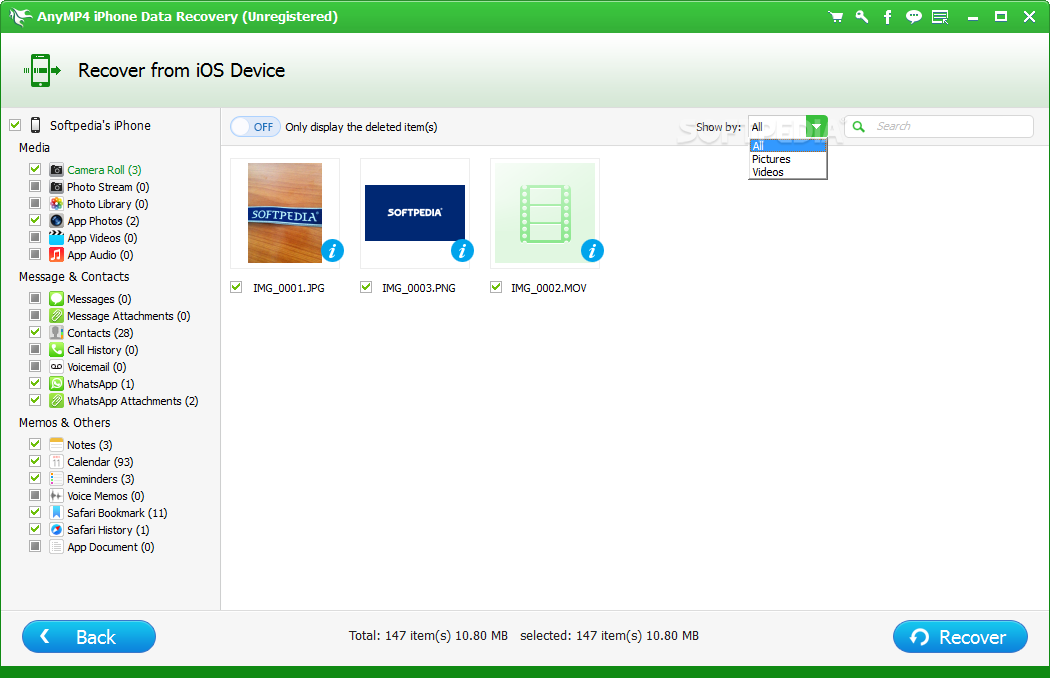This screenshot has width=1050, height=678.
Task: Select Safari Bookmark (11) in sidebar
Action: [117, 513]
